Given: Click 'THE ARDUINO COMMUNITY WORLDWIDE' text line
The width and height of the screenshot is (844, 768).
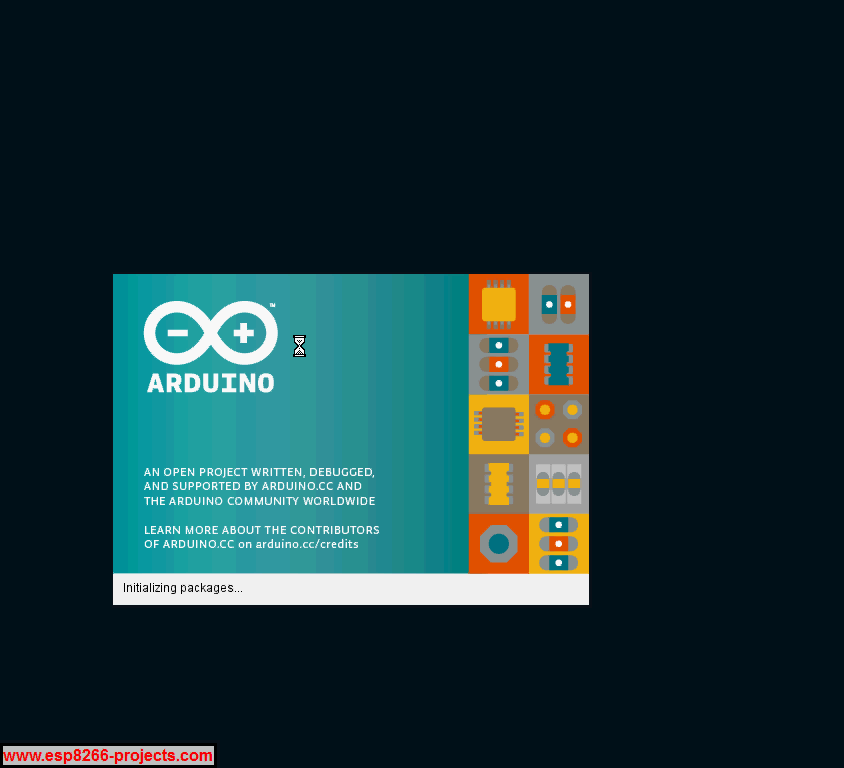Looking at the screenshot, I should point(259,501).
